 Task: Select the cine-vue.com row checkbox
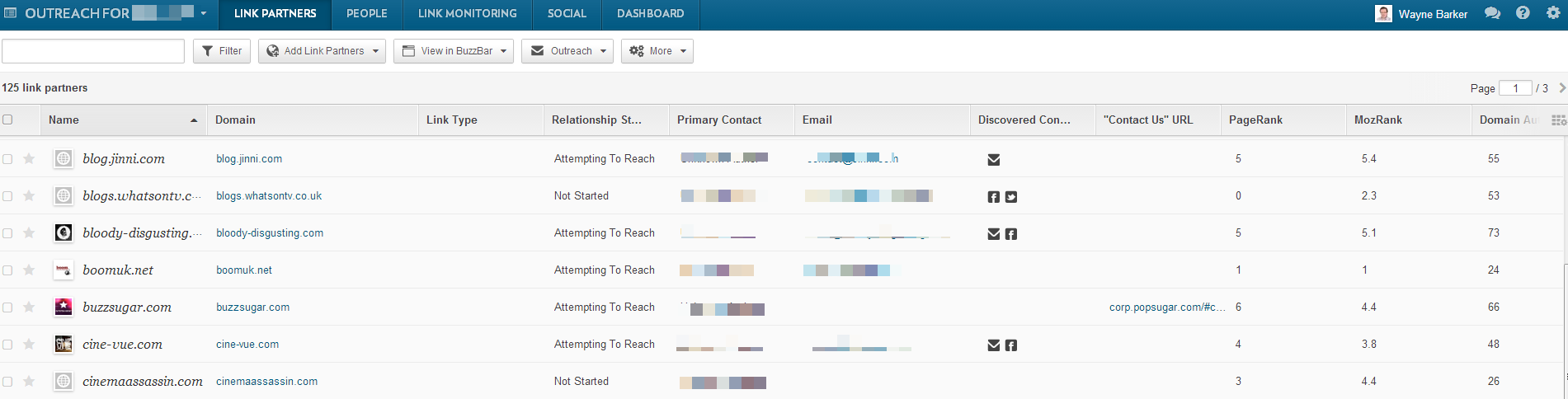(x=7, y=345)
